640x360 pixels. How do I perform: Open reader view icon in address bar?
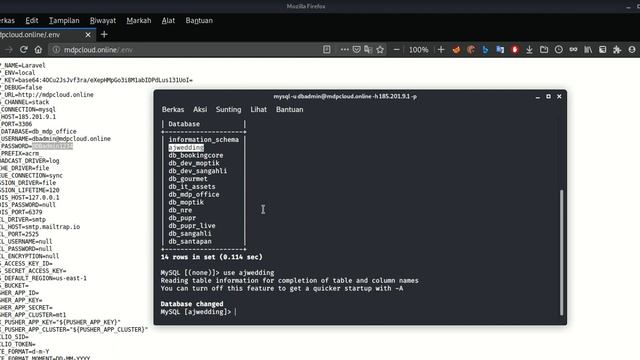327,49
